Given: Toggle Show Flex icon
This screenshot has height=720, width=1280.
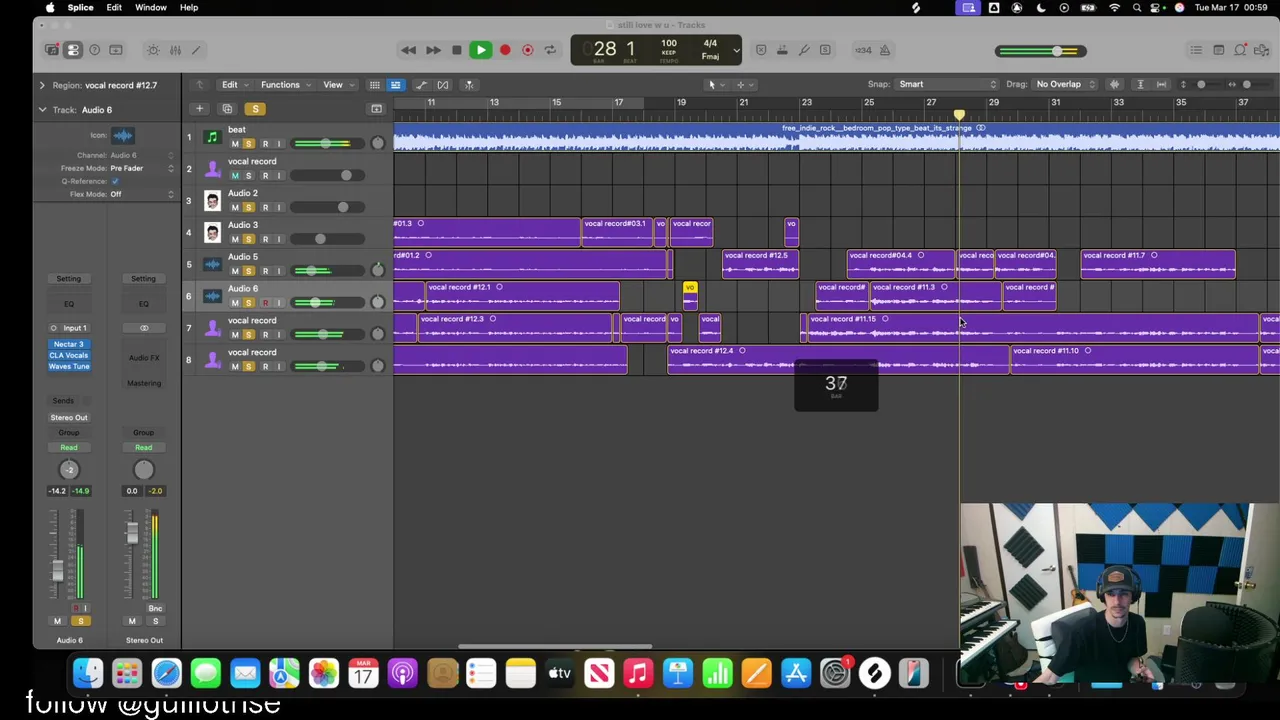Looking at the screenshot, I should [x=443, y=85].
